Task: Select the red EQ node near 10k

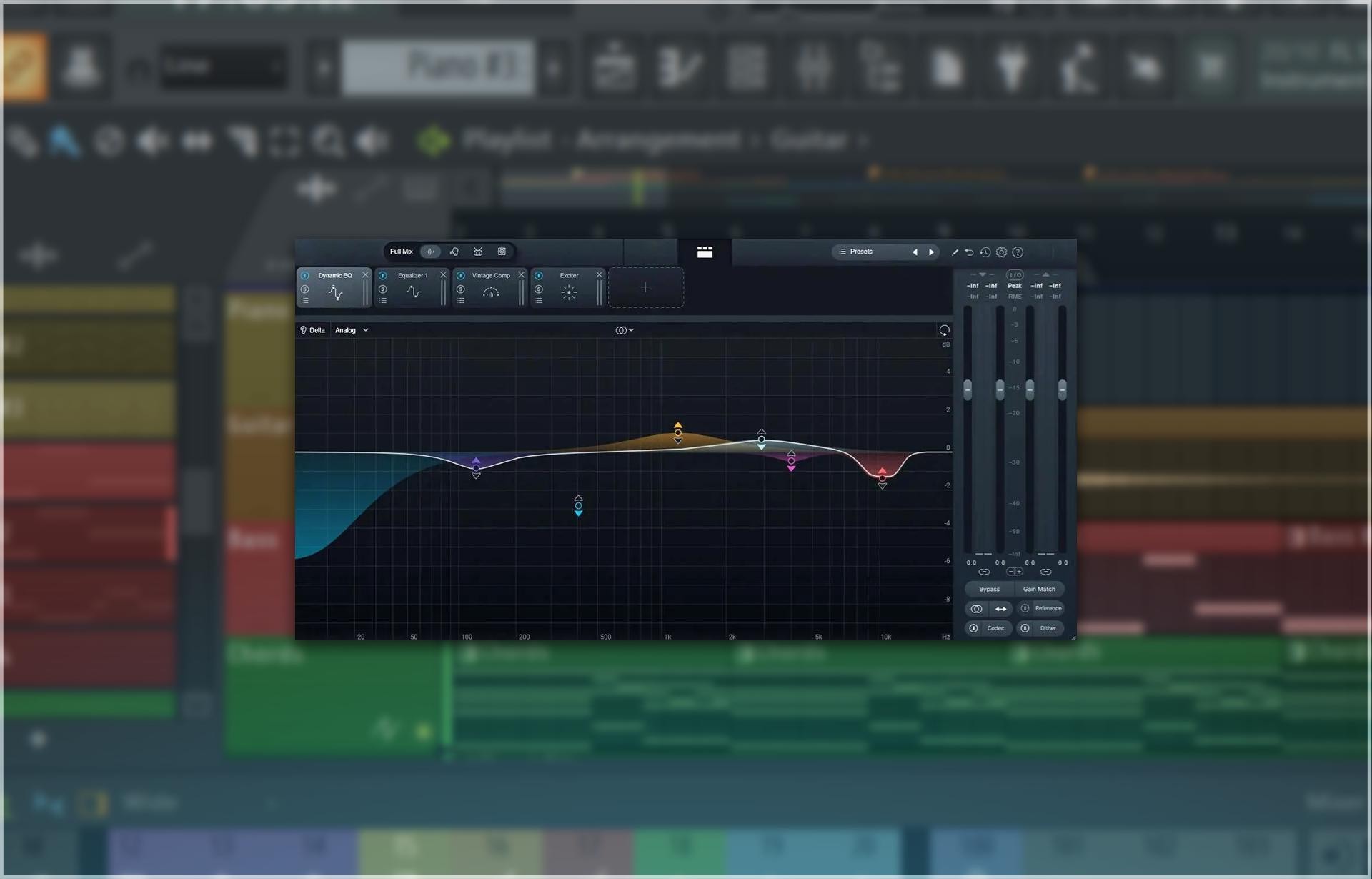Action: coord(883,478)
